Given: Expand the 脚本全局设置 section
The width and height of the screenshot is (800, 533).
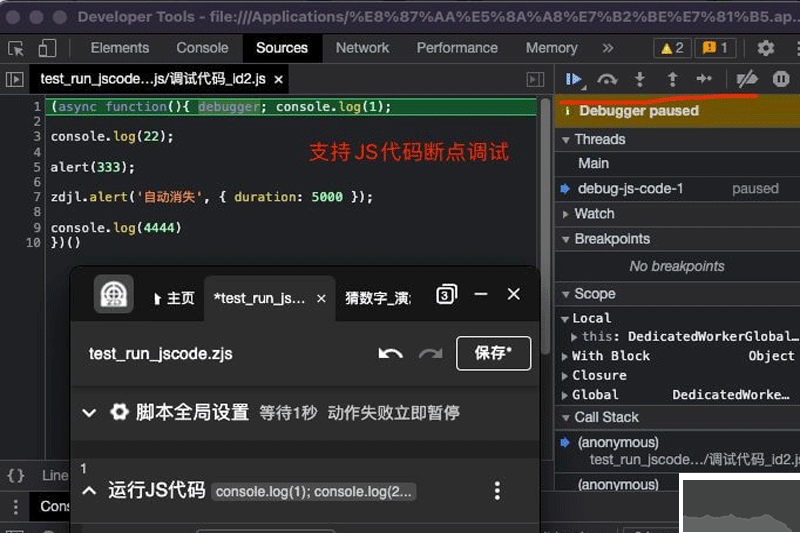Looking at the screenshot, I should tap(89, 412).
